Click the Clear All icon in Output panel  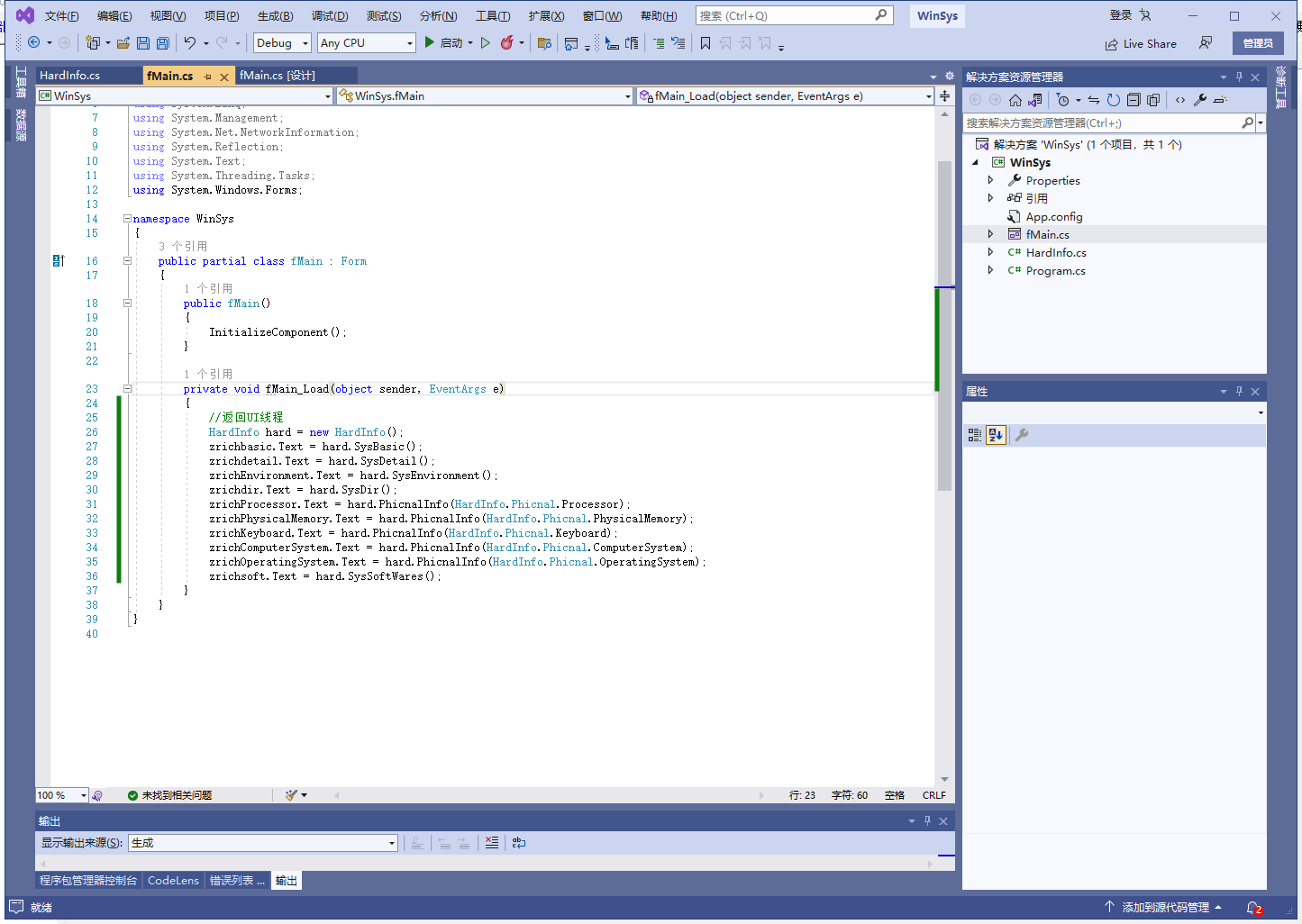pyautogui.click(x=491, y=843)
